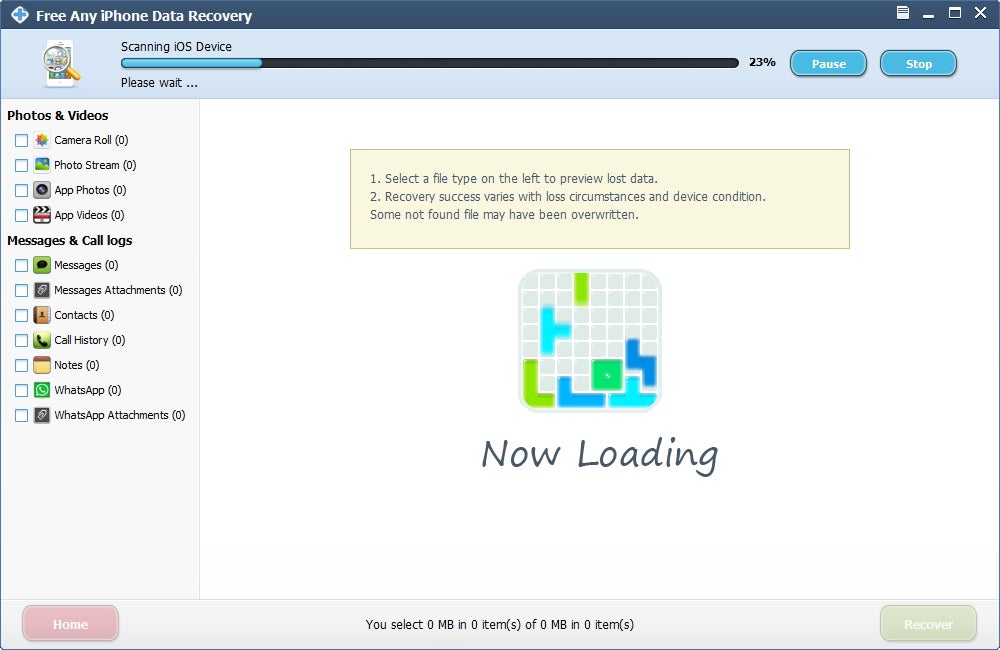Open Call History (0) category
The height and width of the screenshot is (650, 1000).
pyautogui.click(x=89, y=340)
